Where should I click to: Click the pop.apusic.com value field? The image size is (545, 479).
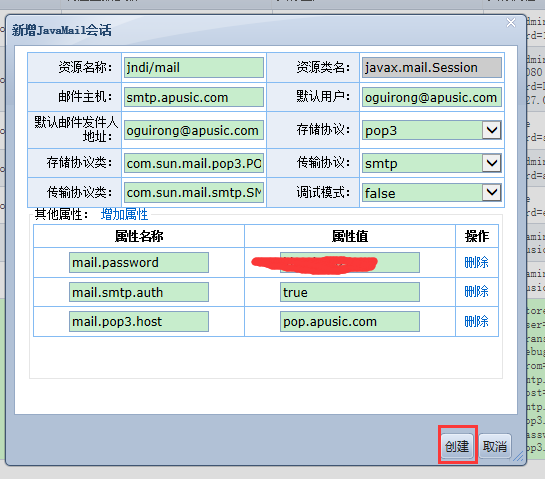[350, 322]
